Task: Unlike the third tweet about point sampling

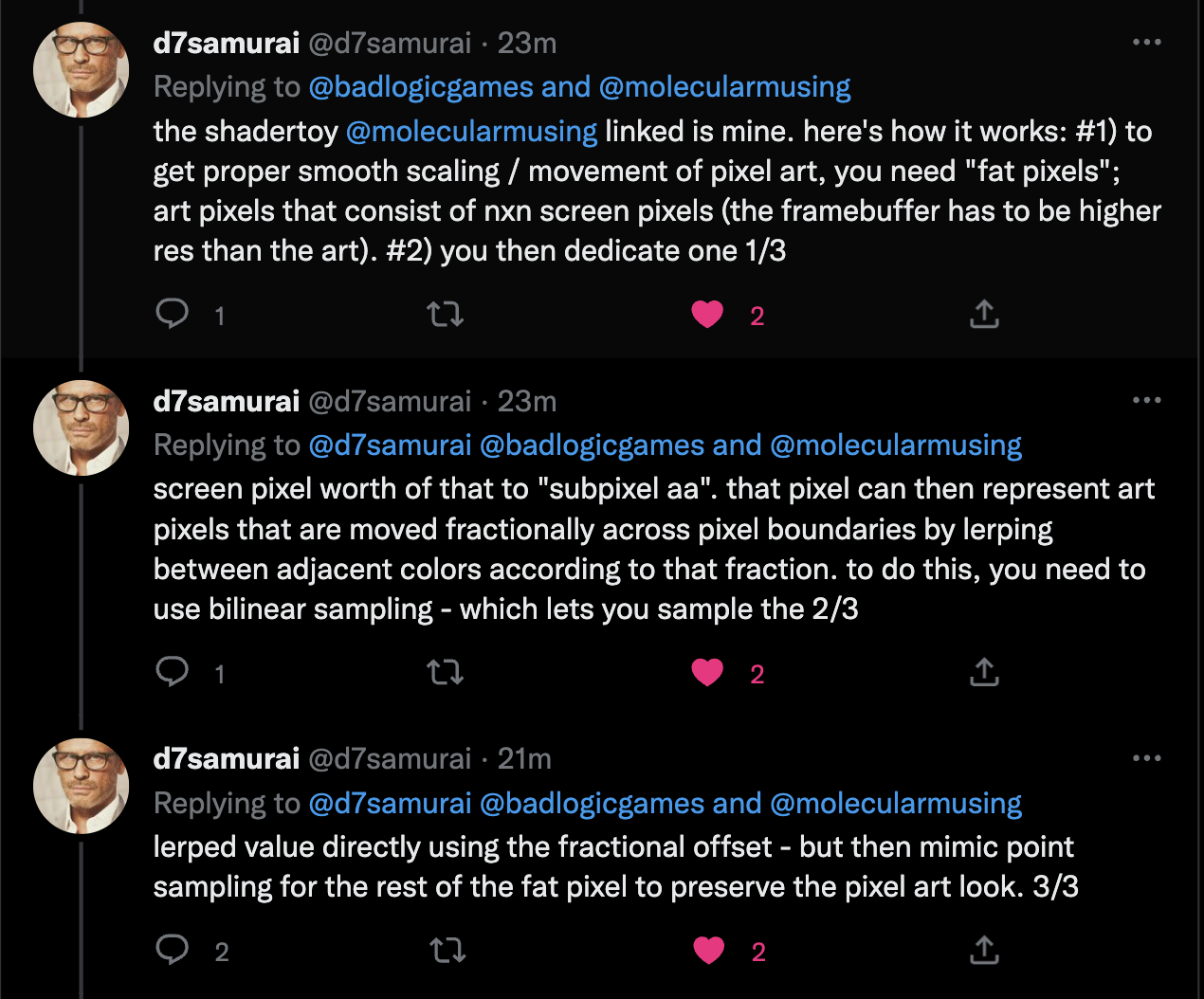Action: point(708,951)
